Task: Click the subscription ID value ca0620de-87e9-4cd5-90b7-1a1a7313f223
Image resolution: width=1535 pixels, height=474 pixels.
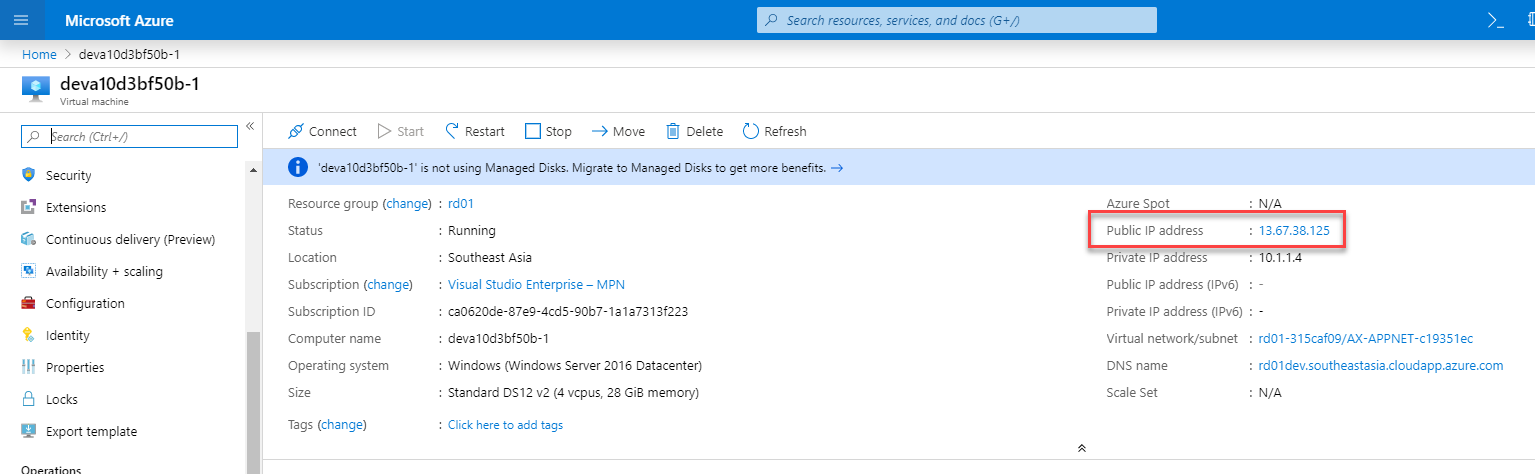Action: (x=568, y=311)
